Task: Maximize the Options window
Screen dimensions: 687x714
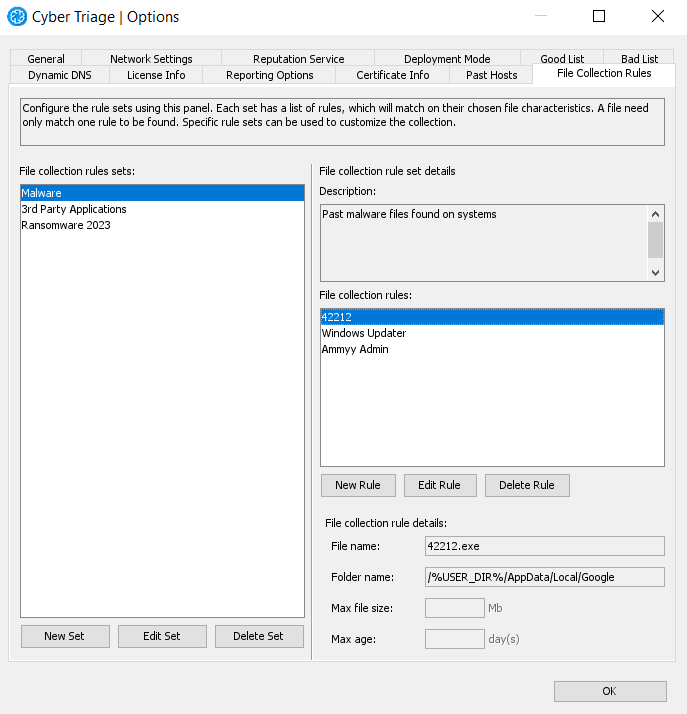Action: point(599,16)
